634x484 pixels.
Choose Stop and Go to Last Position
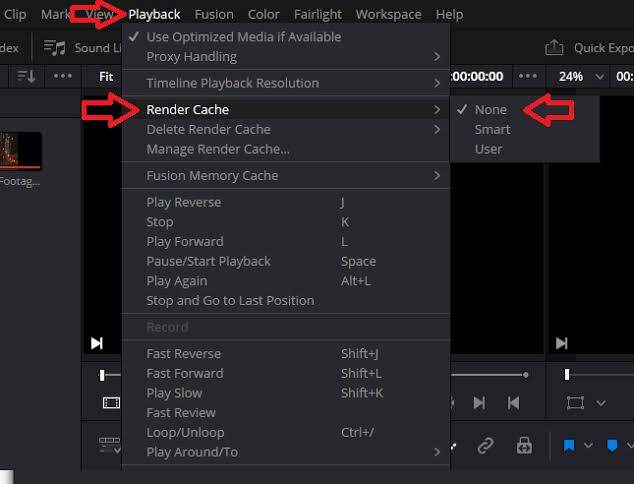click(286, 300)
